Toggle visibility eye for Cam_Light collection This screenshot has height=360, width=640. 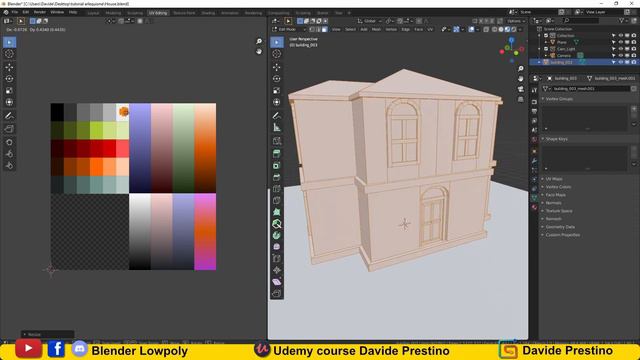click(x=620, y=49)
